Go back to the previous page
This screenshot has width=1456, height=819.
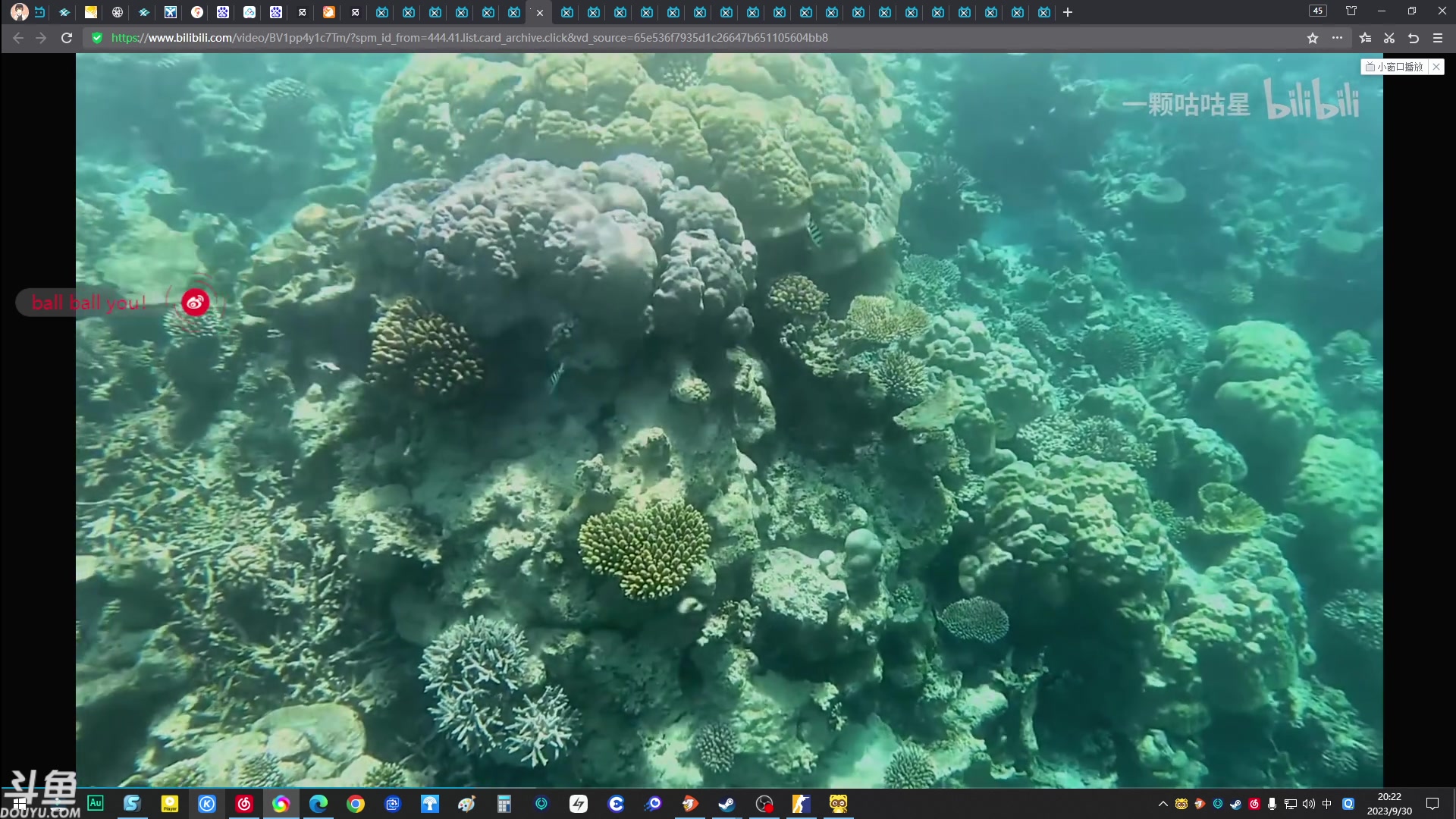[18, 38]
